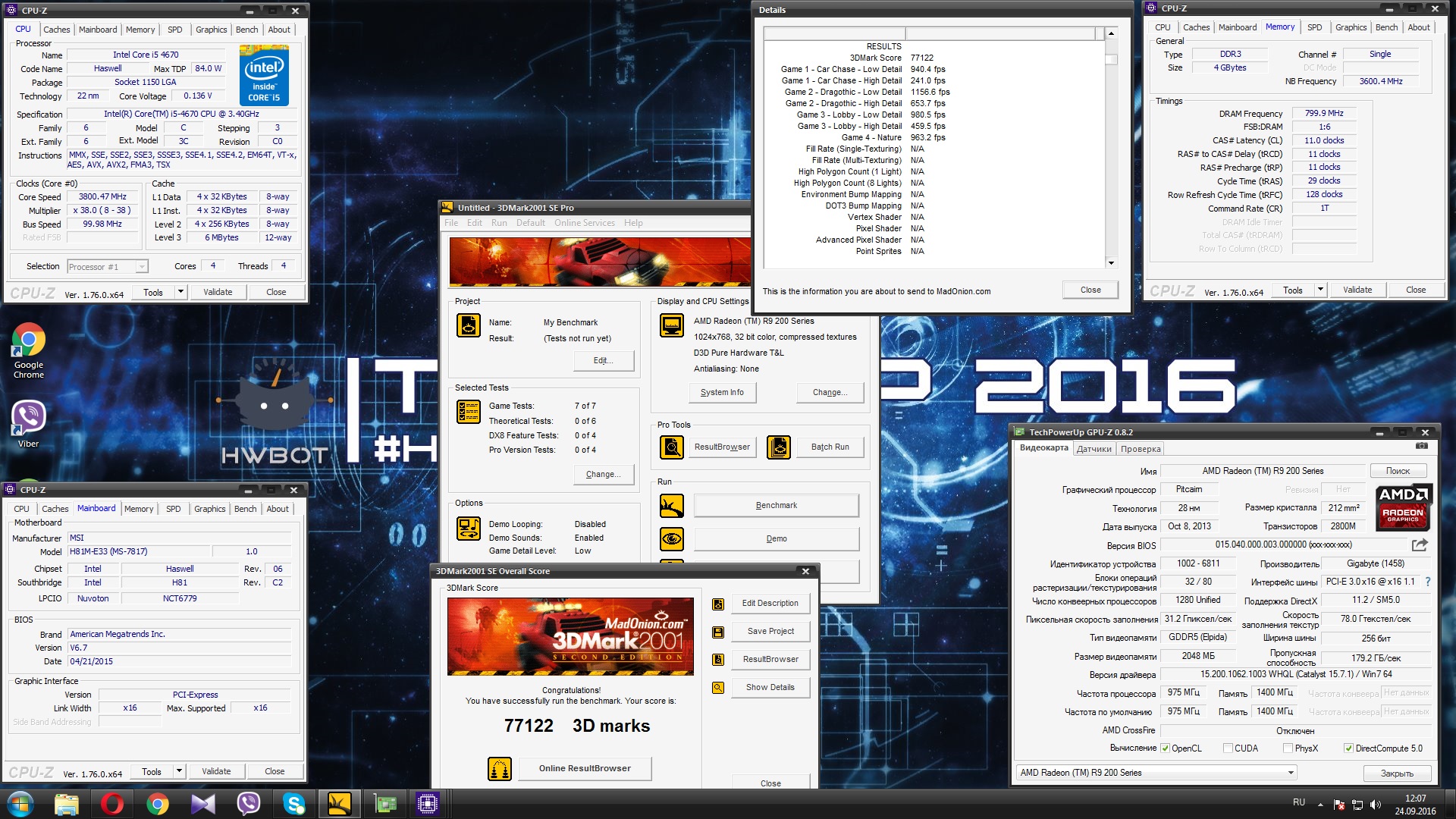Click Batch Run button in Pro Tools
Screen dimensions: 1456x819
[x=830, y=447]
